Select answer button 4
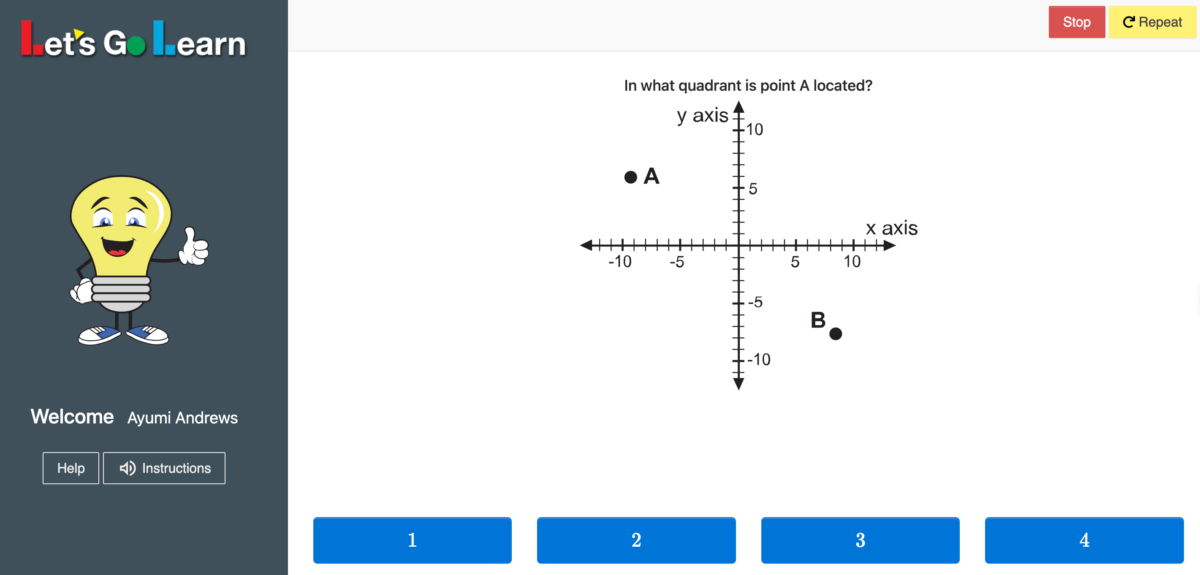1200x575 pixels. 1084,540
